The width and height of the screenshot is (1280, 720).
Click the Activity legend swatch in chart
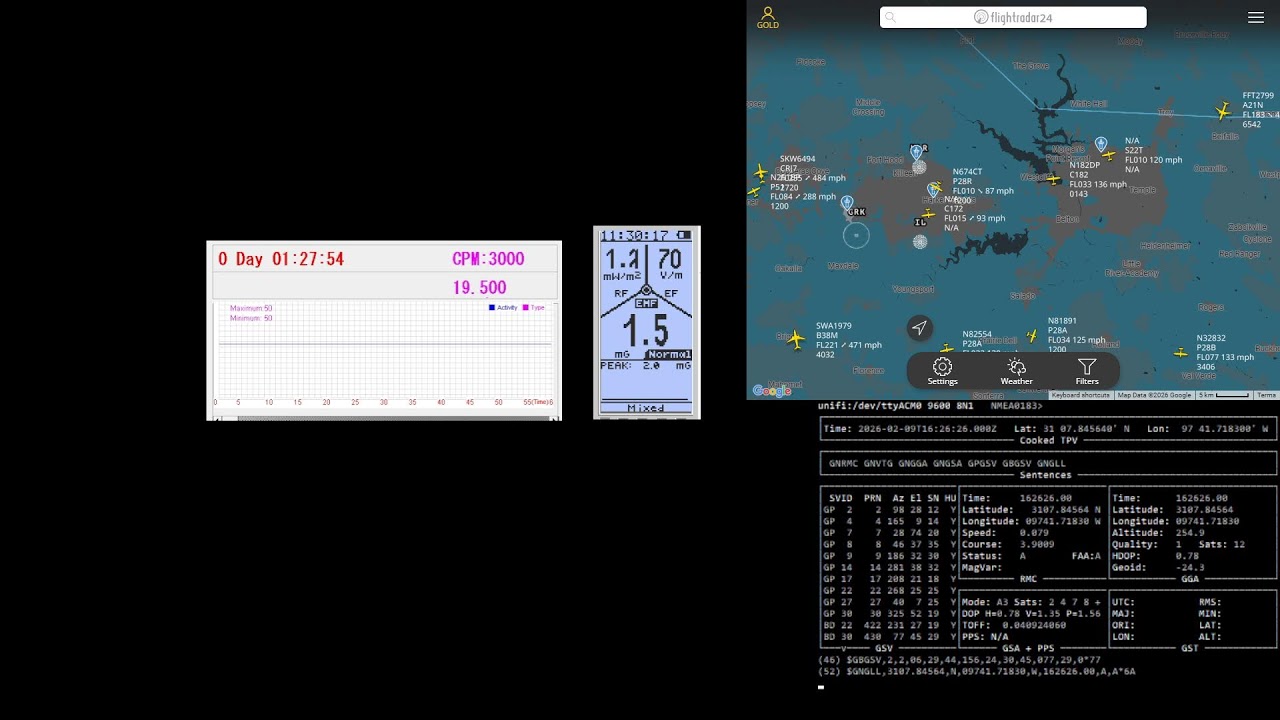[492, 308]
